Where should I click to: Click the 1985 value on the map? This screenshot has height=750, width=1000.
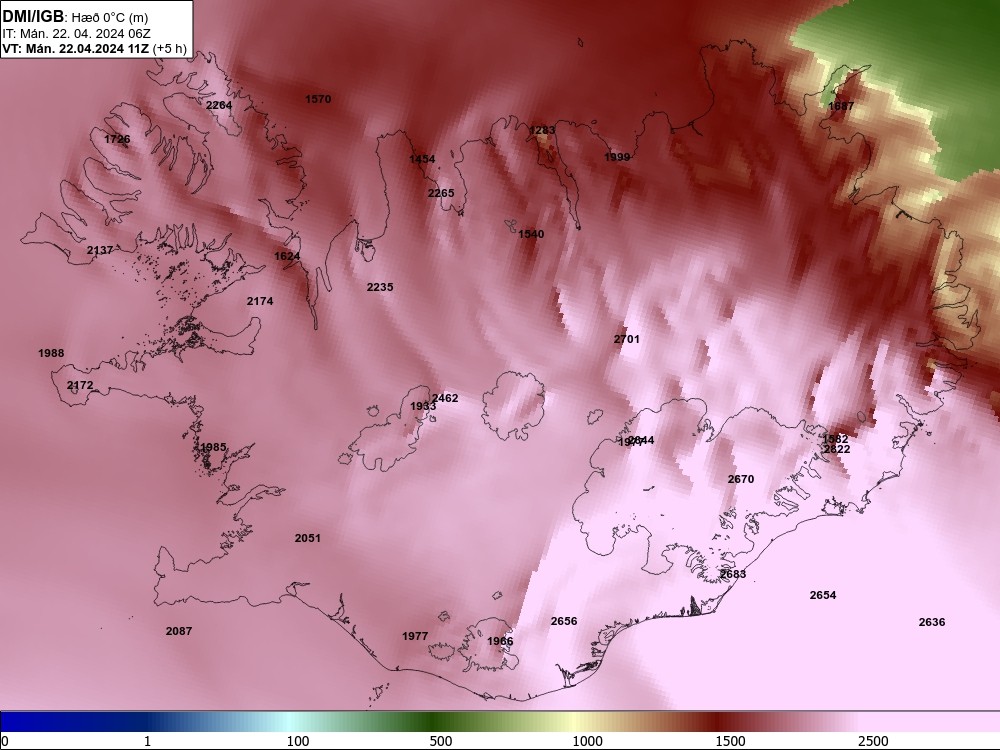(213, 447)
